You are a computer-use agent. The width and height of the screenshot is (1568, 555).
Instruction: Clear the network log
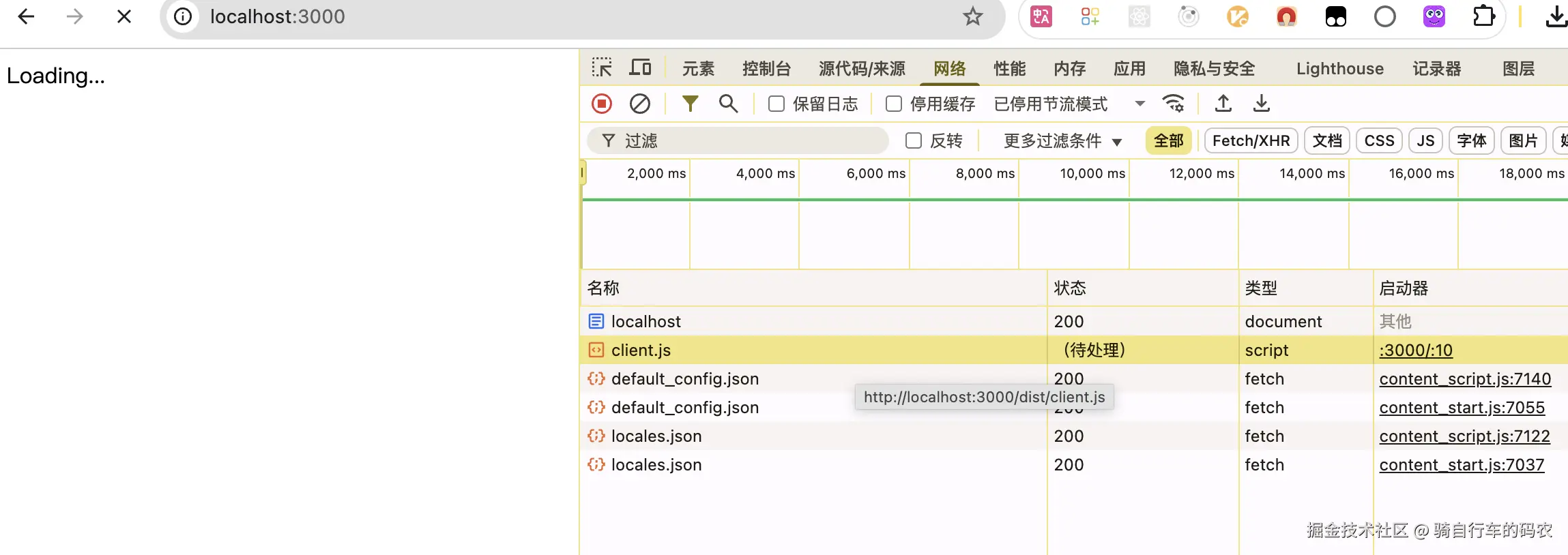pyautogui.click(x=639, y=104)
